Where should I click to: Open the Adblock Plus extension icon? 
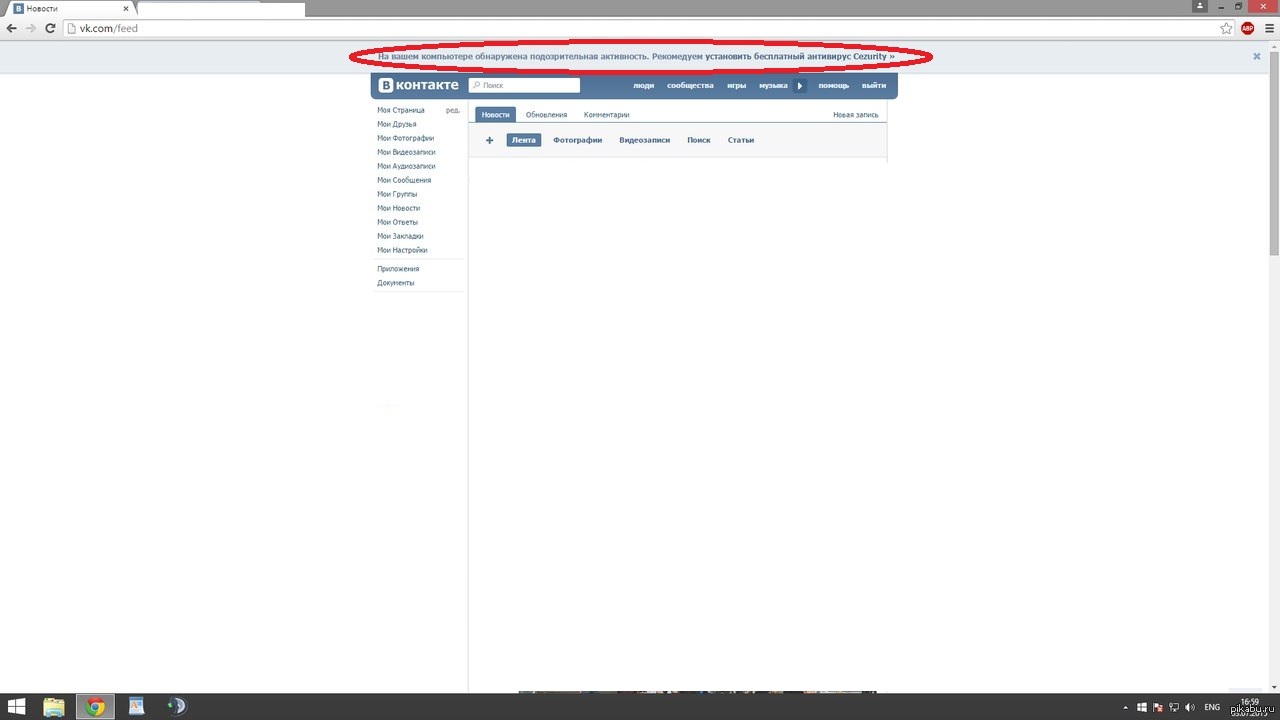click(x=1247, y=28)
